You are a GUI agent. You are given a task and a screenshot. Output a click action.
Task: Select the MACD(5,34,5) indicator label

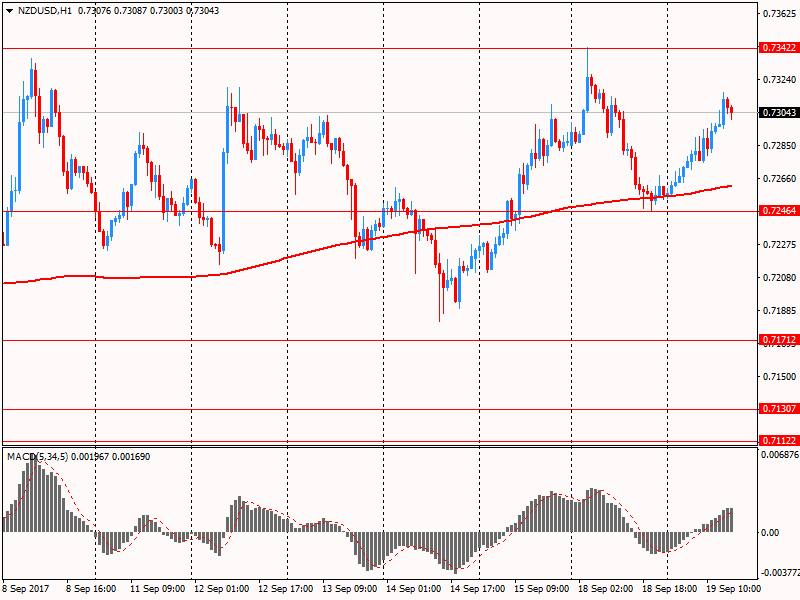[x=37, y=457]
